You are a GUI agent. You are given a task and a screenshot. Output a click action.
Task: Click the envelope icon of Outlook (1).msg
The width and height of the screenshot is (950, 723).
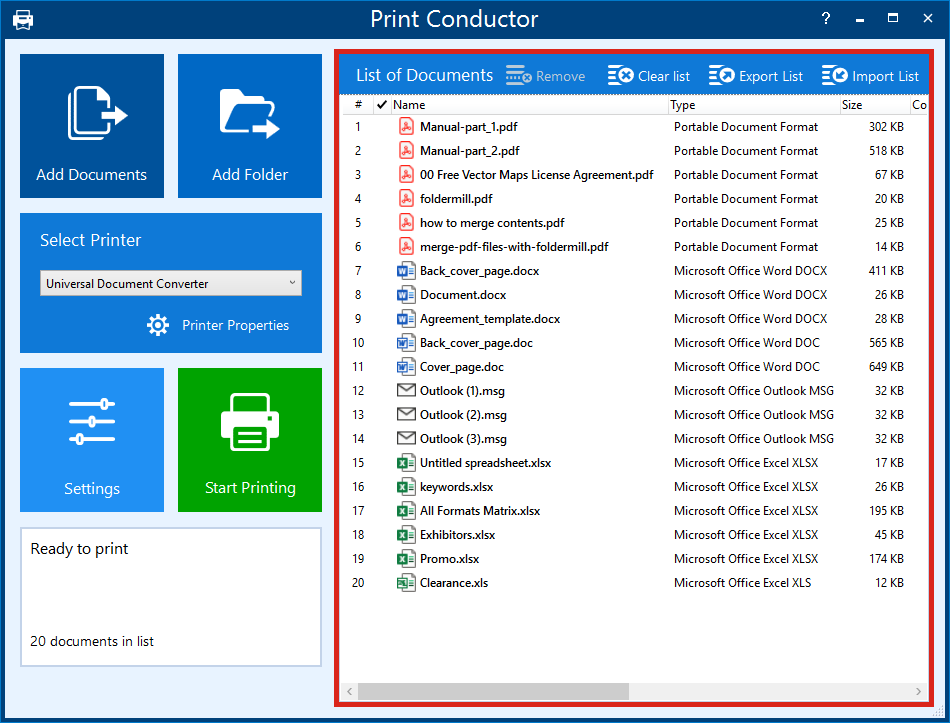(x=406, y=391)
